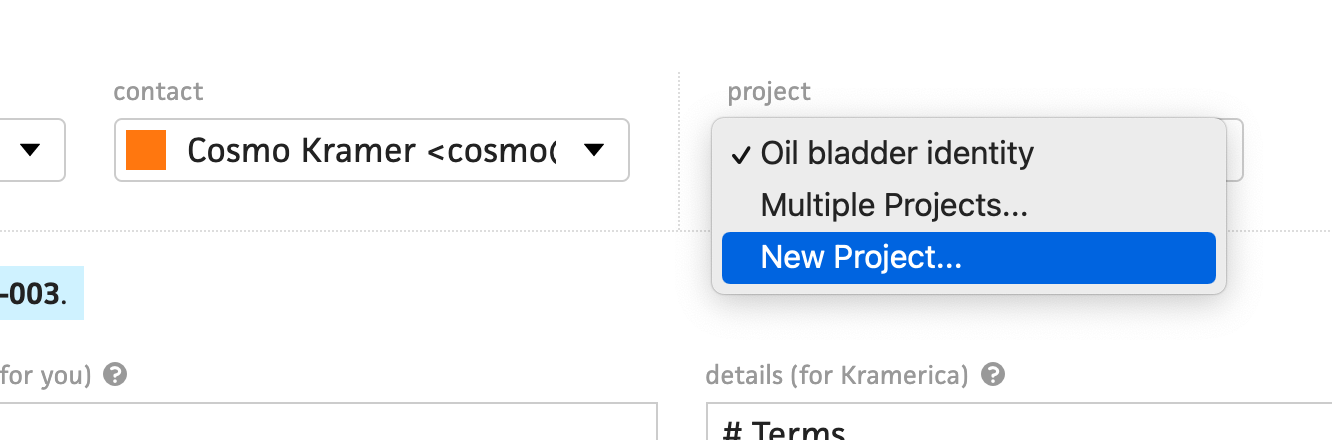The image size is (1332, 440).
Task: Click "Cosmo Kramer" name text in contact field
Action: click(302, 150)
